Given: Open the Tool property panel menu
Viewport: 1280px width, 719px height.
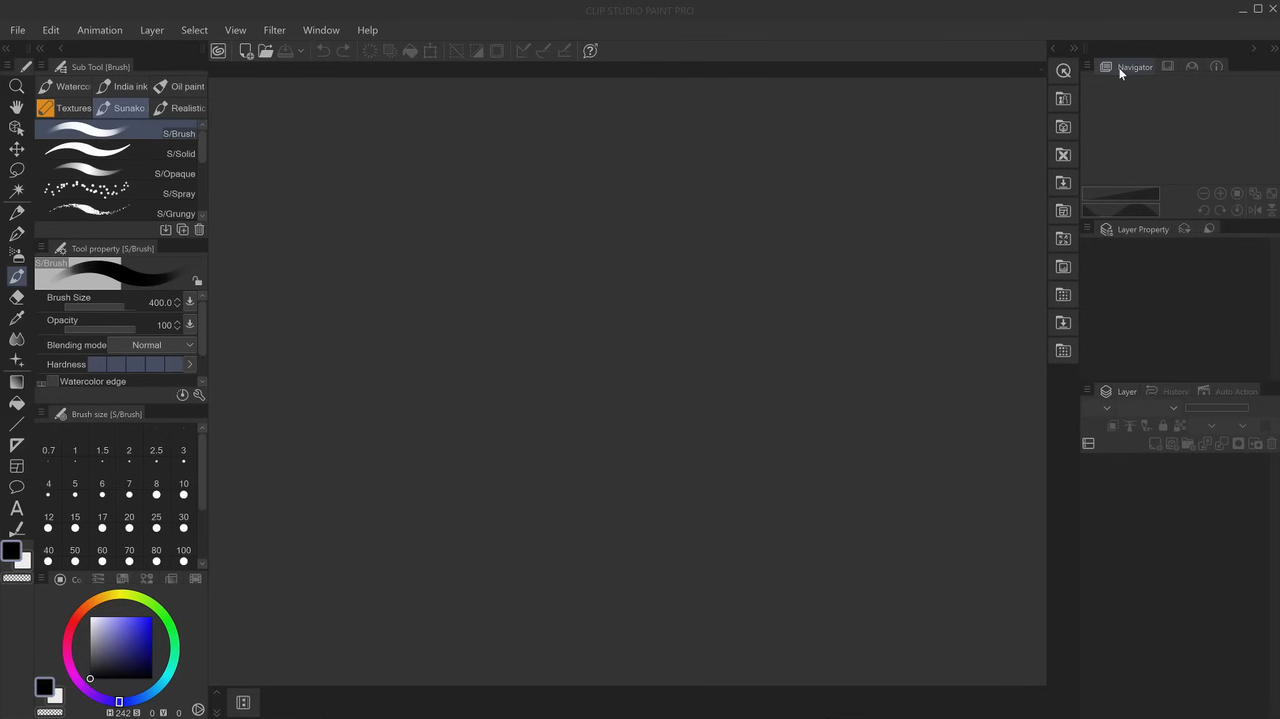Looking at the screenshot, I should coord(41,248).
